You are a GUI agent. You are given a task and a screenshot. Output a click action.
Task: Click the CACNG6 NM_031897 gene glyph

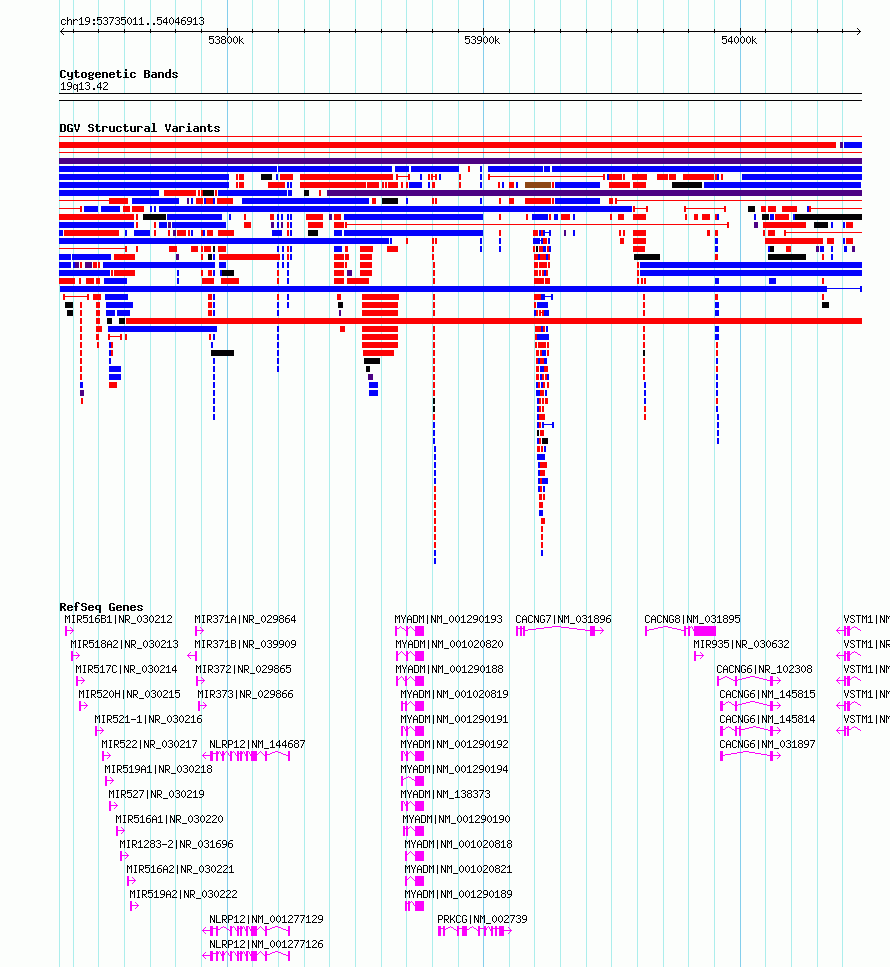(x=751, y=756)
